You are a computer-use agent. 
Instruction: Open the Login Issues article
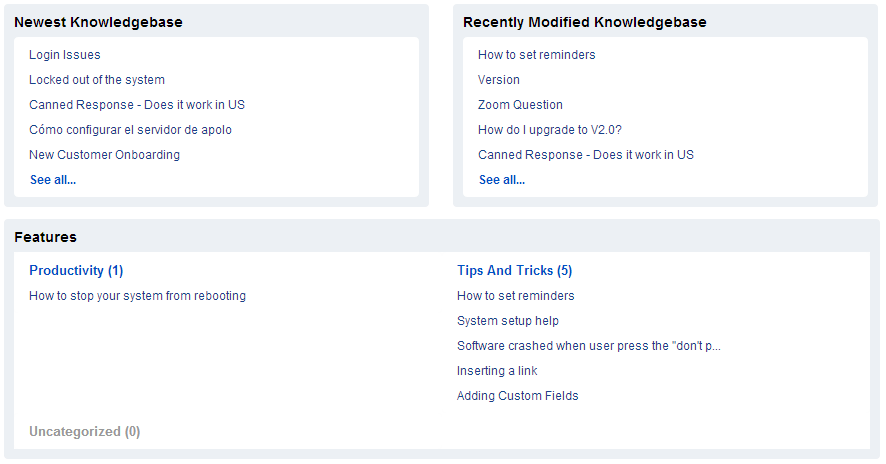click(x=64, y=55)
